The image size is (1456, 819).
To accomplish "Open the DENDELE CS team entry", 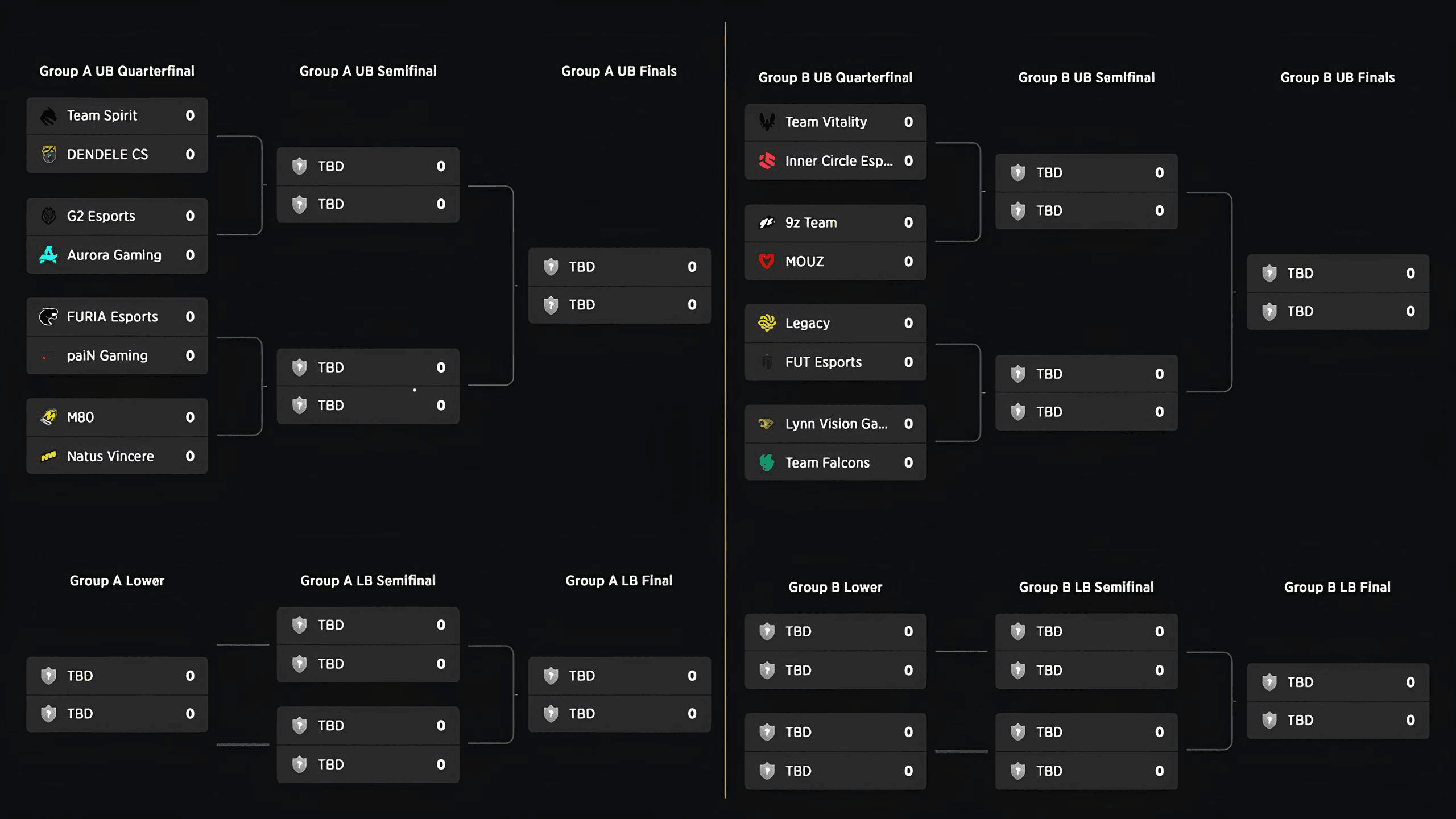I will coord(117,154).
